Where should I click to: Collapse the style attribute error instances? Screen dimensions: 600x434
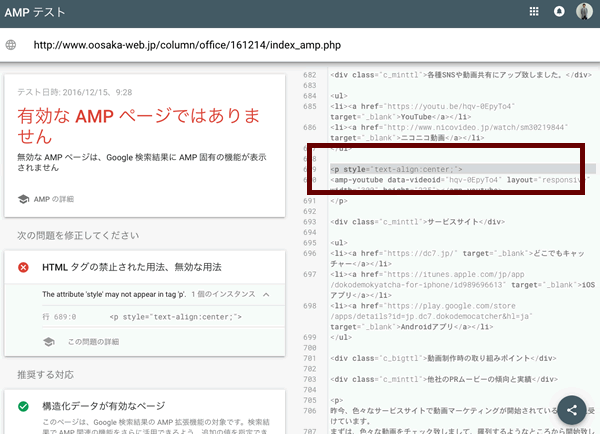coord(266,294)
